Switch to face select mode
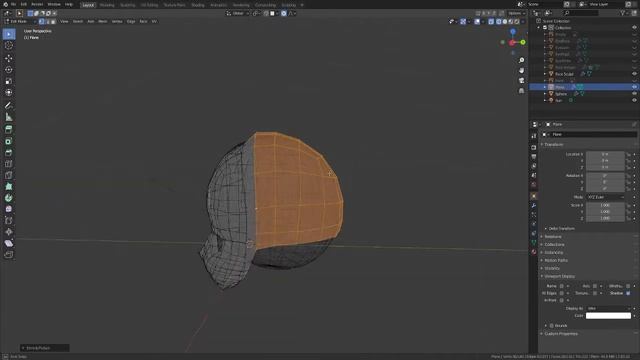 [x=53, y=21]
